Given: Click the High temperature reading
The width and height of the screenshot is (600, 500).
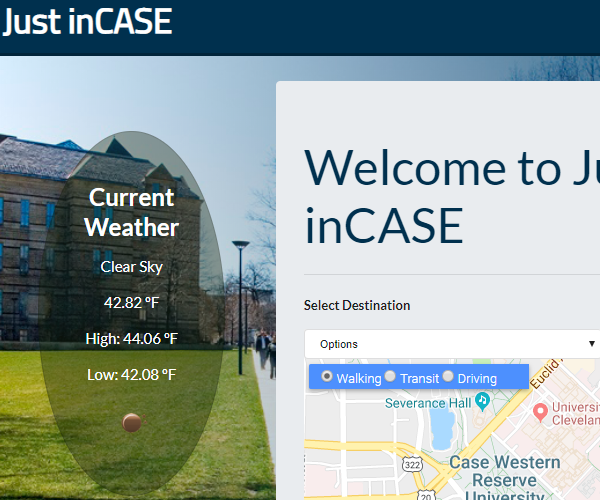Looking at the screenshot, I should click(131, 339).
